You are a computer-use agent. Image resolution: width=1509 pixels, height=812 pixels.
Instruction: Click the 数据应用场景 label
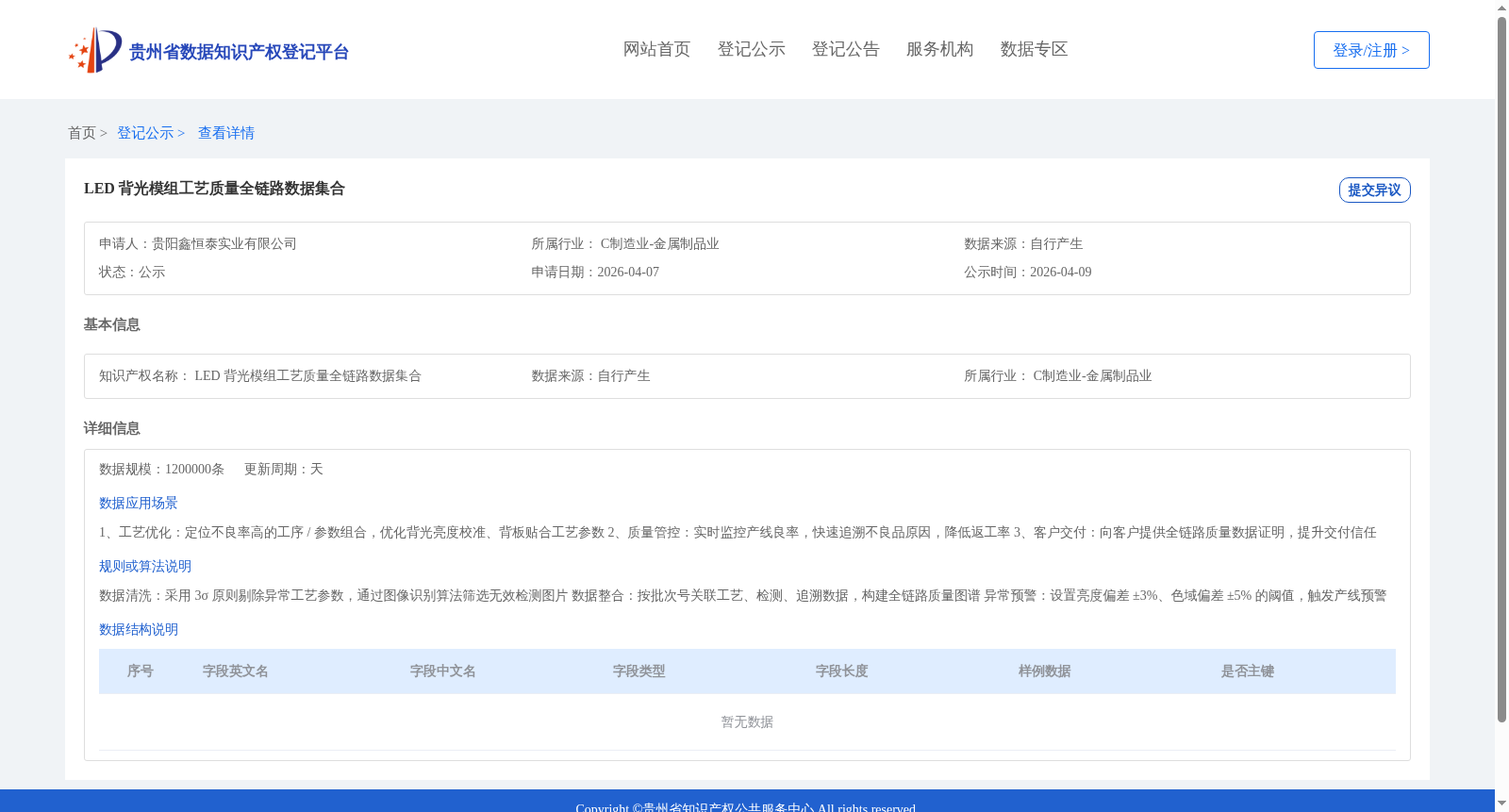pyautogui.click(x=139, y=503)
